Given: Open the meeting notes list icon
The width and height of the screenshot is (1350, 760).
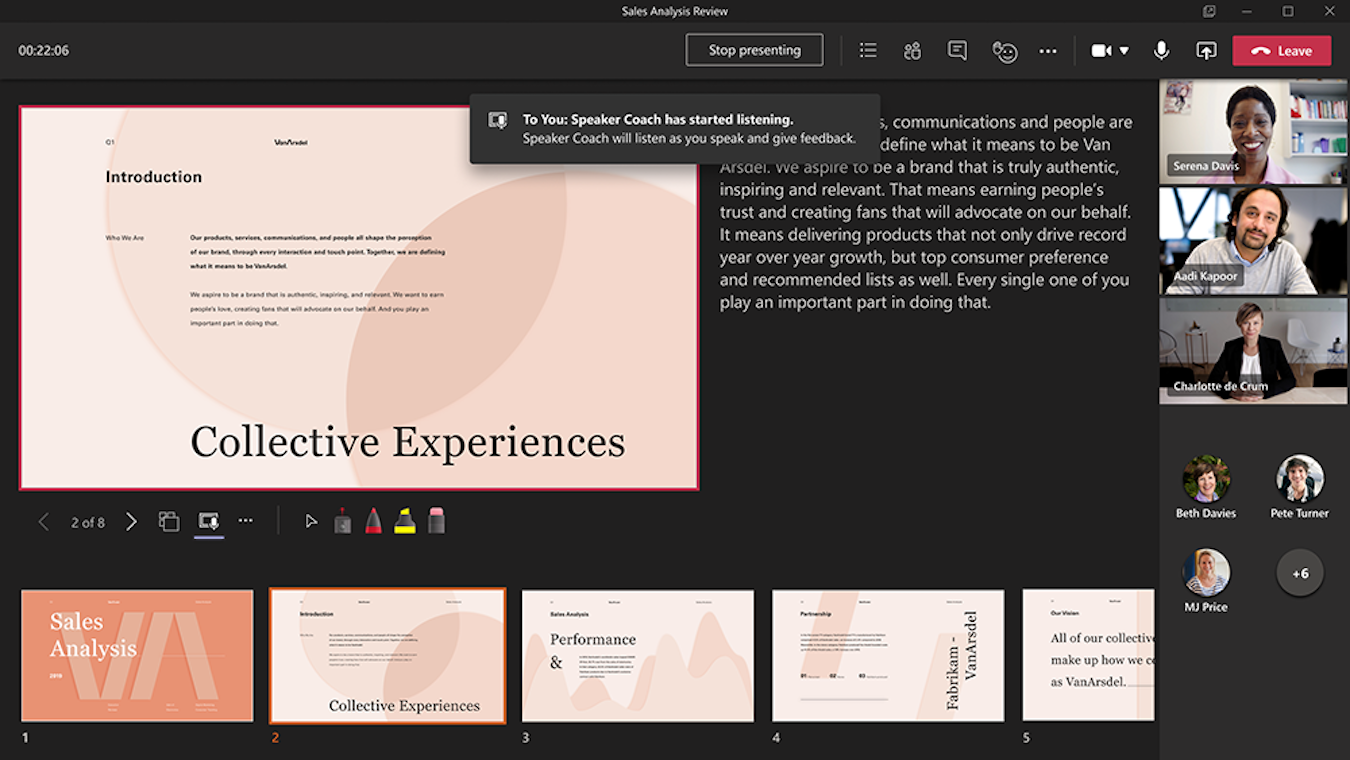Looking at the screenshot, I should [x=868, y=50].
